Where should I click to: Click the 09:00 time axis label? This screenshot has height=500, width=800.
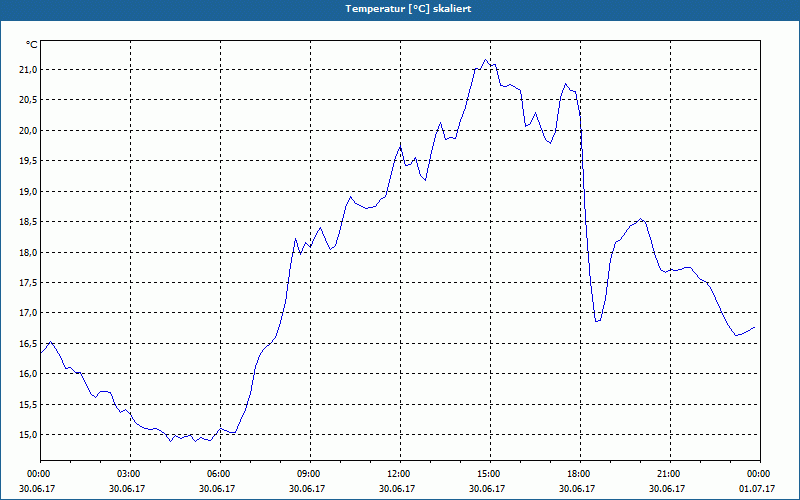click(x=310, y=474)
